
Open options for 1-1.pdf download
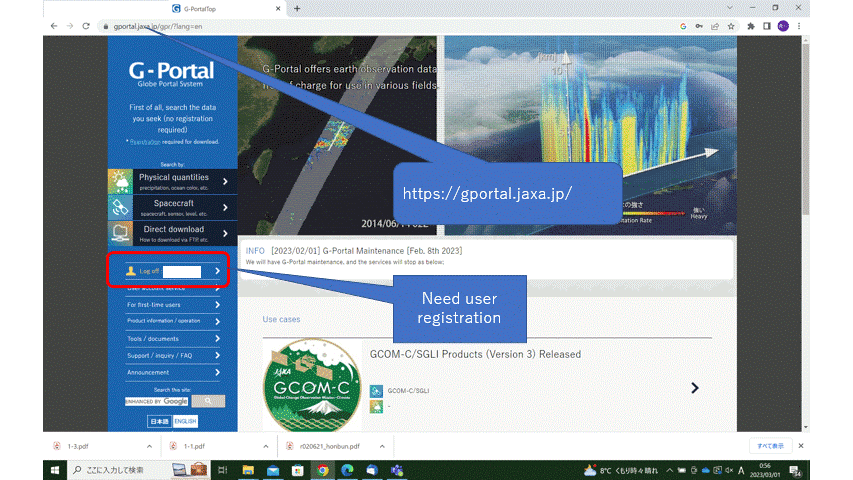point(265,446)
